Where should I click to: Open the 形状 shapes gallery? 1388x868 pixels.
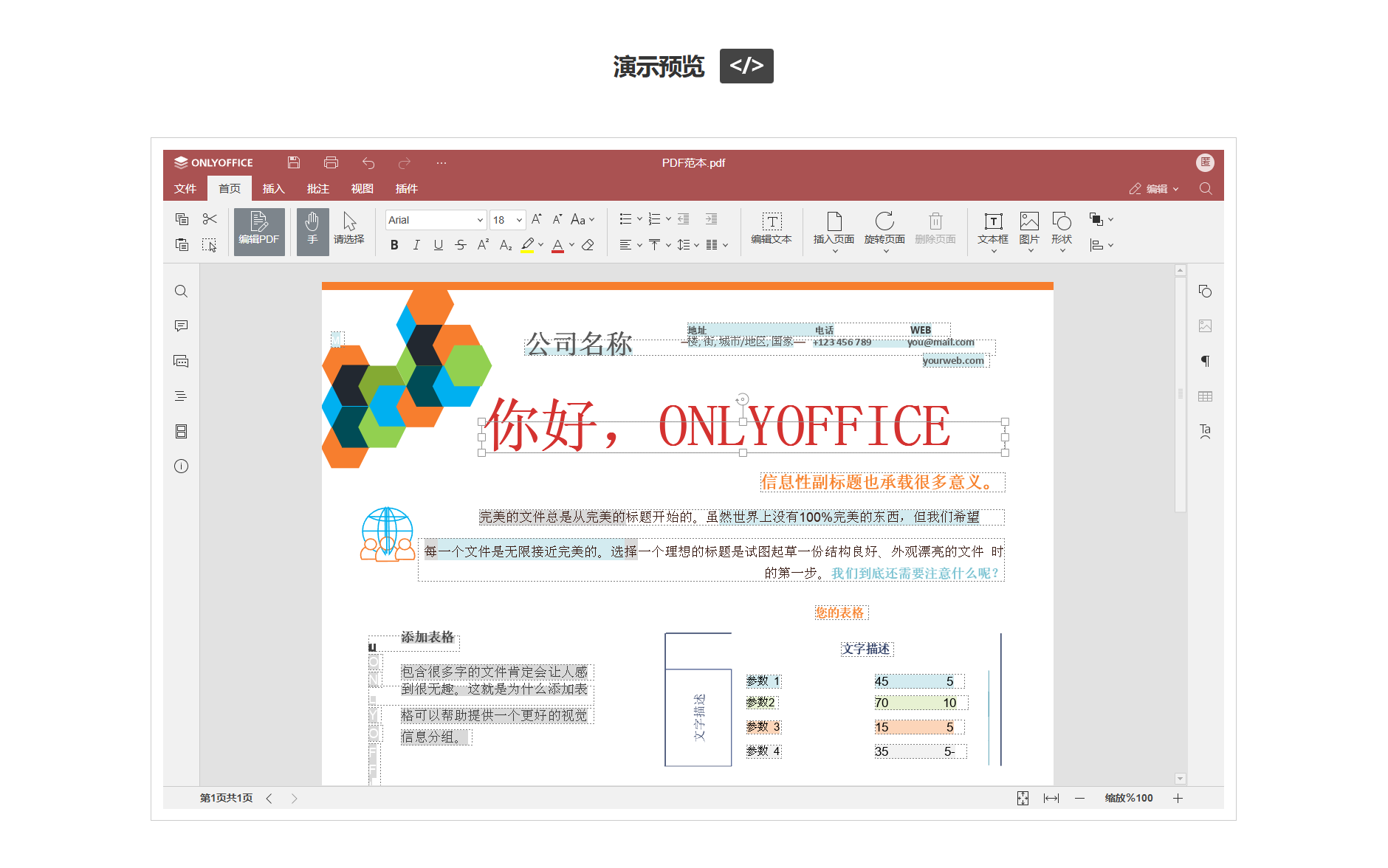coord(1062,232)
